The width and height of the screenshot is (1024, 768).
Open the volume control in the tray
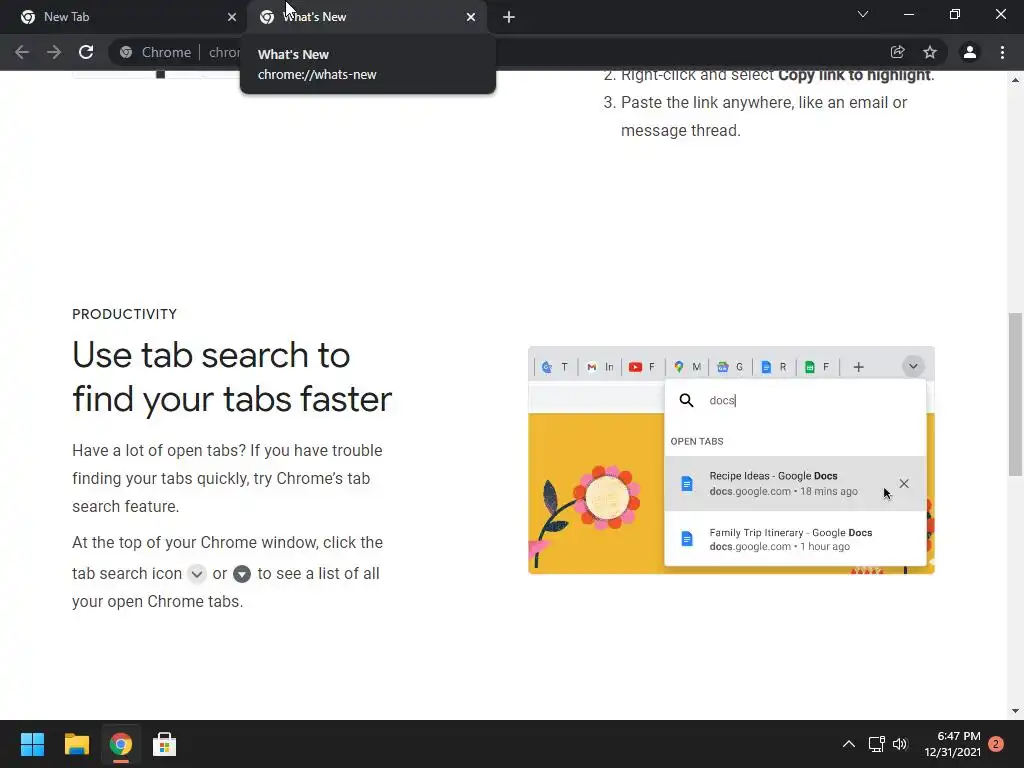click(900, 744)
